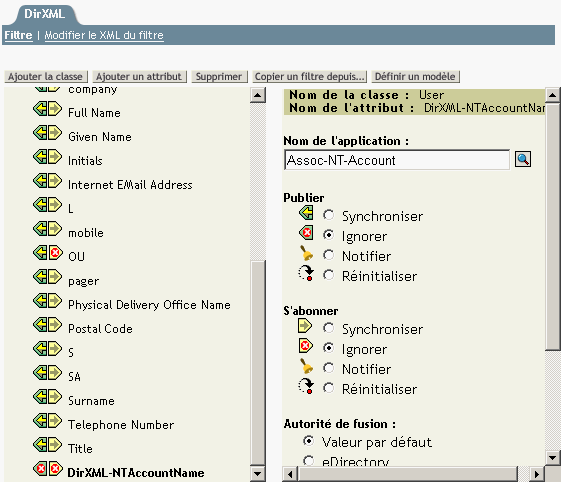Click the Supprimer button
The height and width of the screenshot is (482, 561).
point(219,77)
